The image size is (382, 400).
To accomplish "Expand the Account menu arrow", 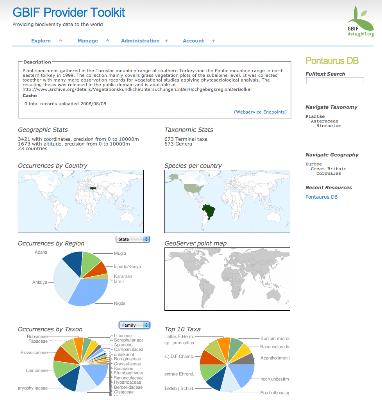I will click(213, 41).
